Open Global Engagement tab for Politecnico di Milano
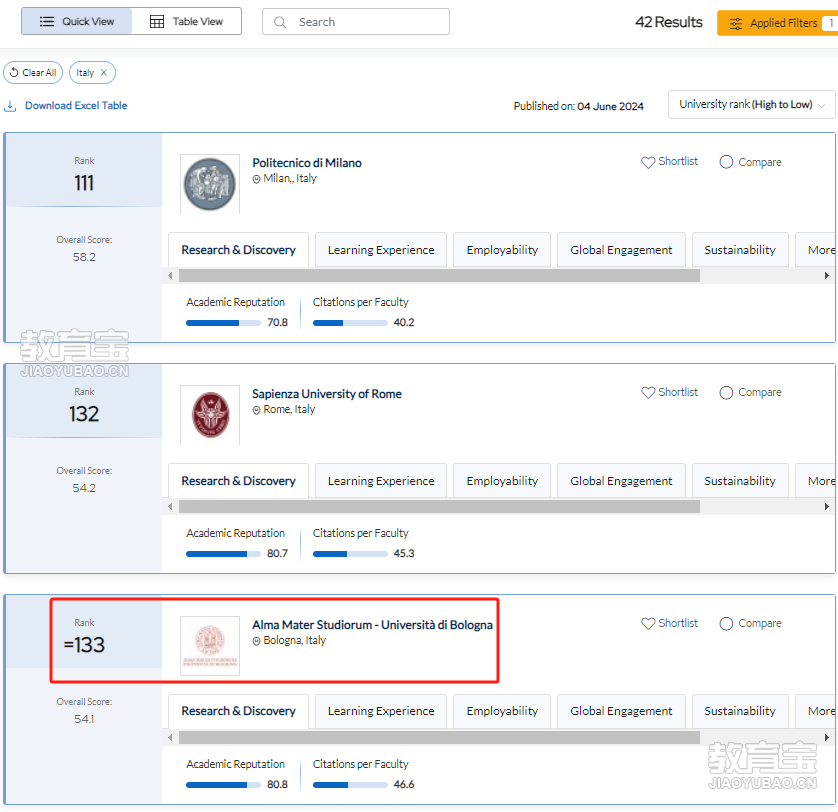 (621, 250)
